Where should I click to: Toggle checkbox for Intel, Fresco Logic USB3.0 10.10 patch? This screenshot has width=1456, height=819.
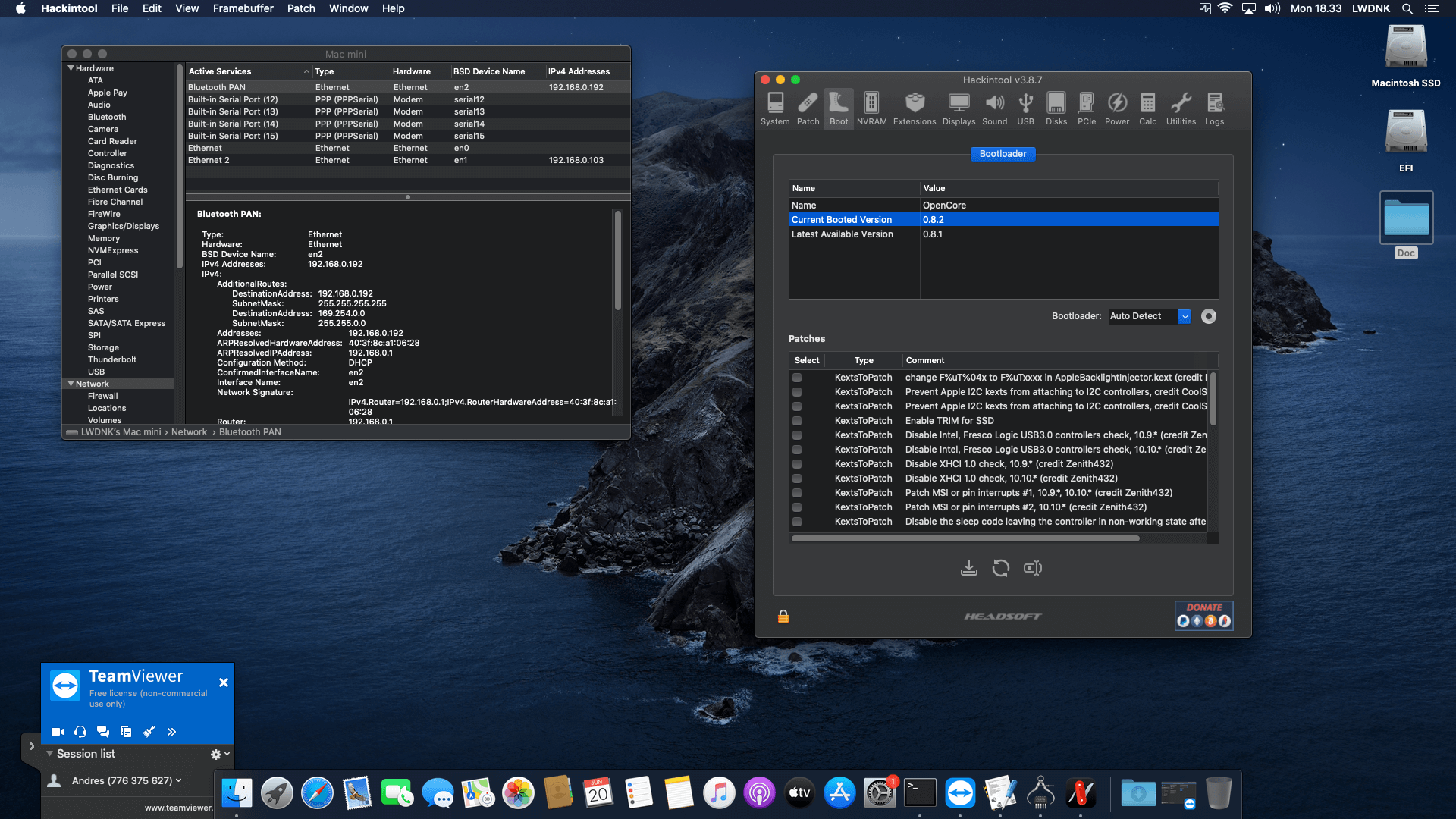pyautogui.click(x=797, y=450)
